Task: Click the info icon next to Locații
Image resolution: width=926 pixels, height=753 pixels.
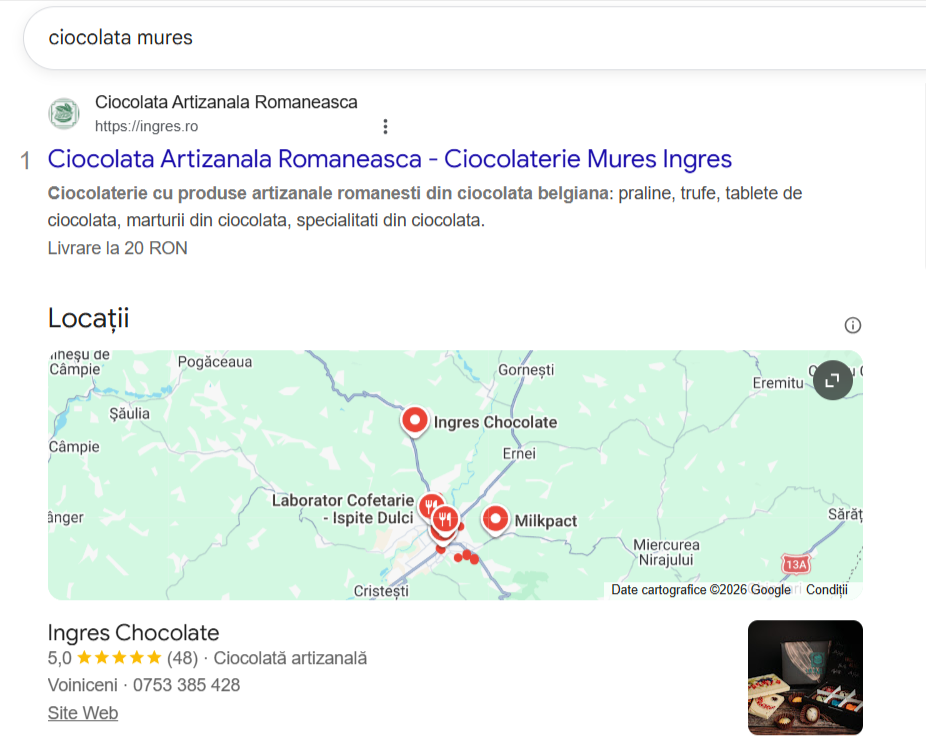Action: [x=852, y=325]
